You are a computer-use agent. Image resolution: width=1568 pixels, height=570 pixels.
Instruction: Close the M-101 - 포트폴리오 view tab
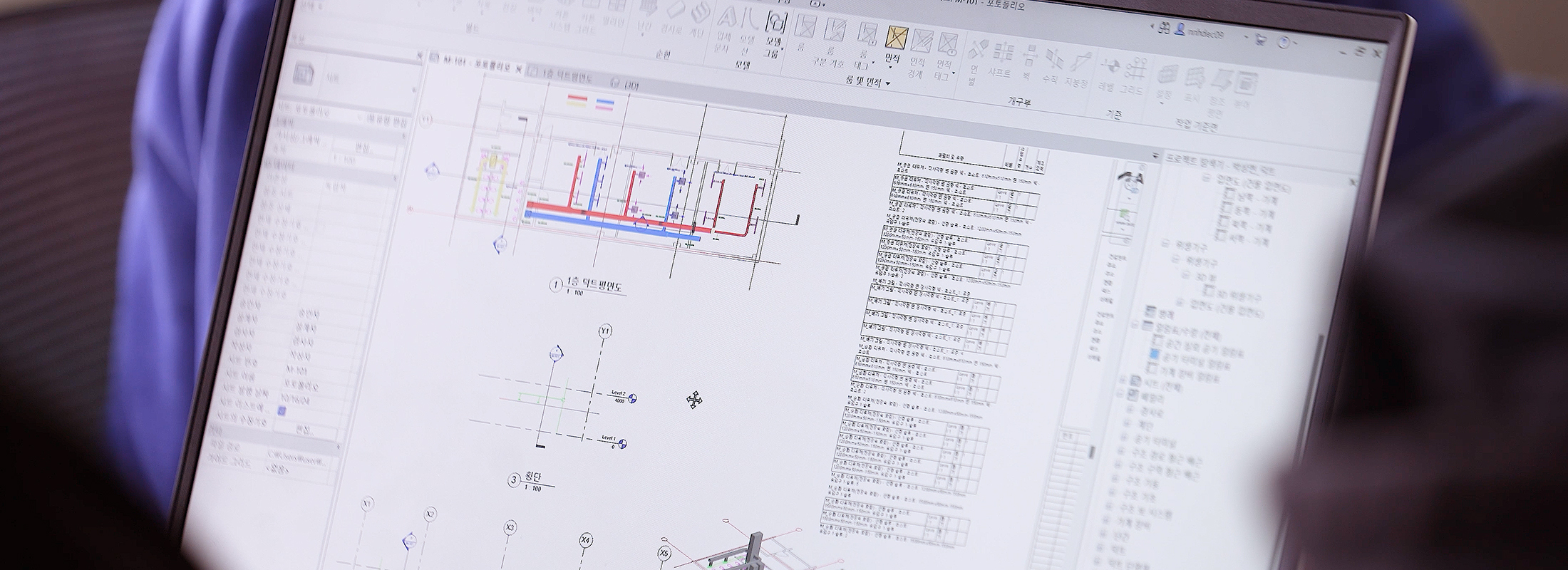click(520, 69)
